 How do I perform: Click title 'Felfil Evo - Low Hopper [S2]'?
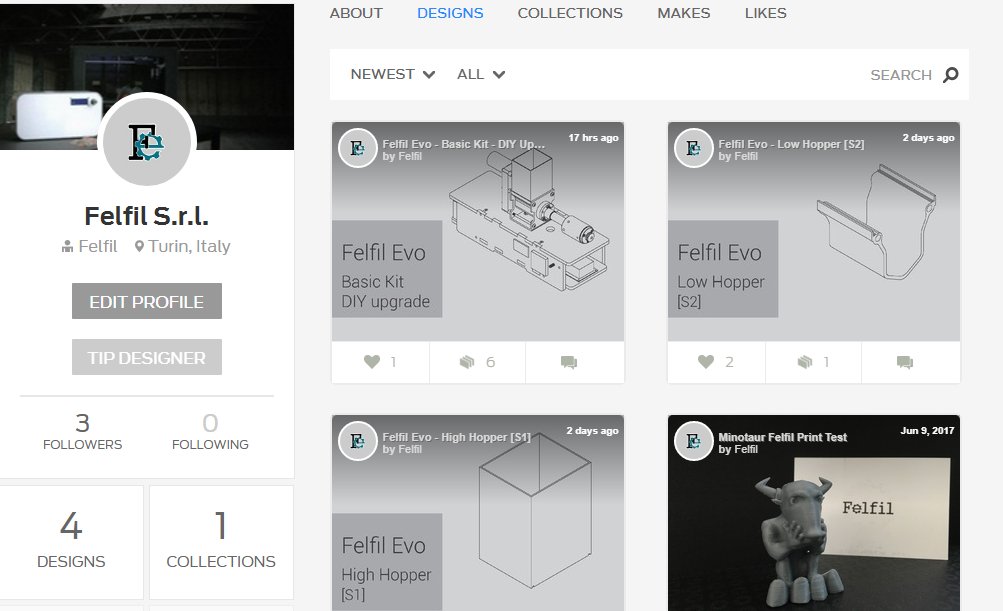791,144
